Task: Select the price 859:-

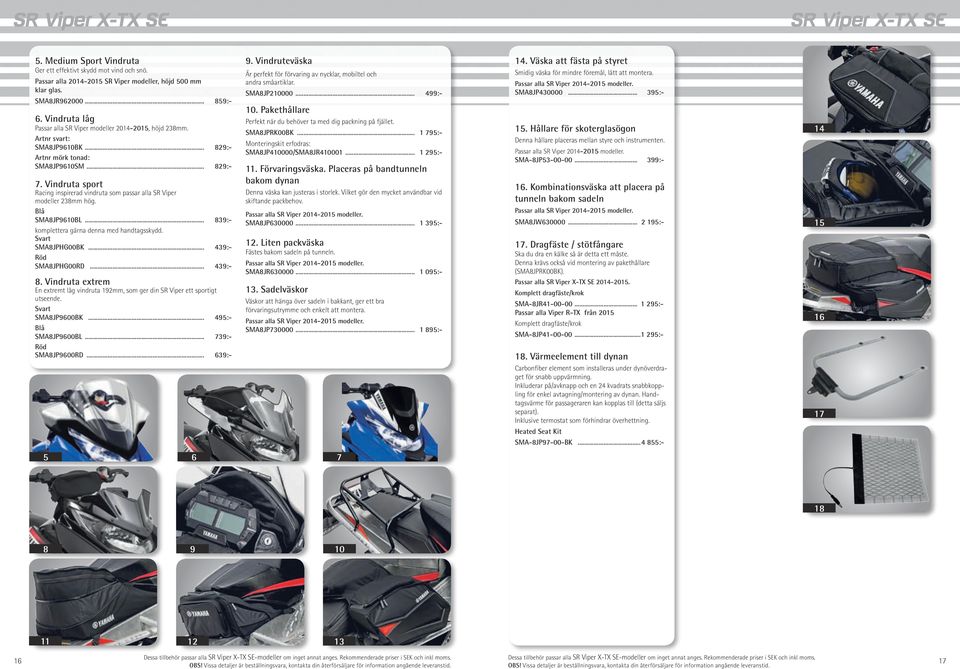Action: (x=223, y=101)
